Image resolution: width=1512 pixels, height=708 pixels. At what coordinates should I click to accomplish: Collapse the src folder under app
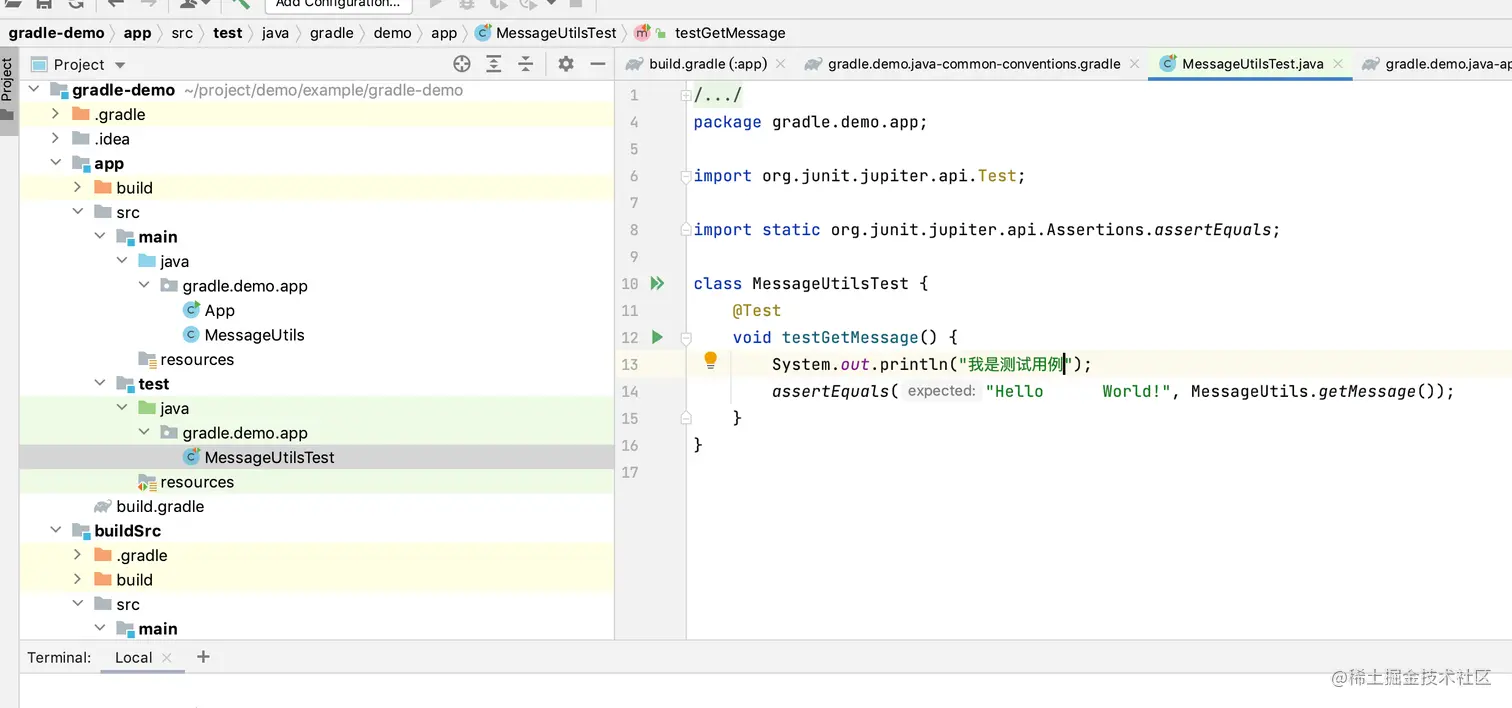pos(77,212)
